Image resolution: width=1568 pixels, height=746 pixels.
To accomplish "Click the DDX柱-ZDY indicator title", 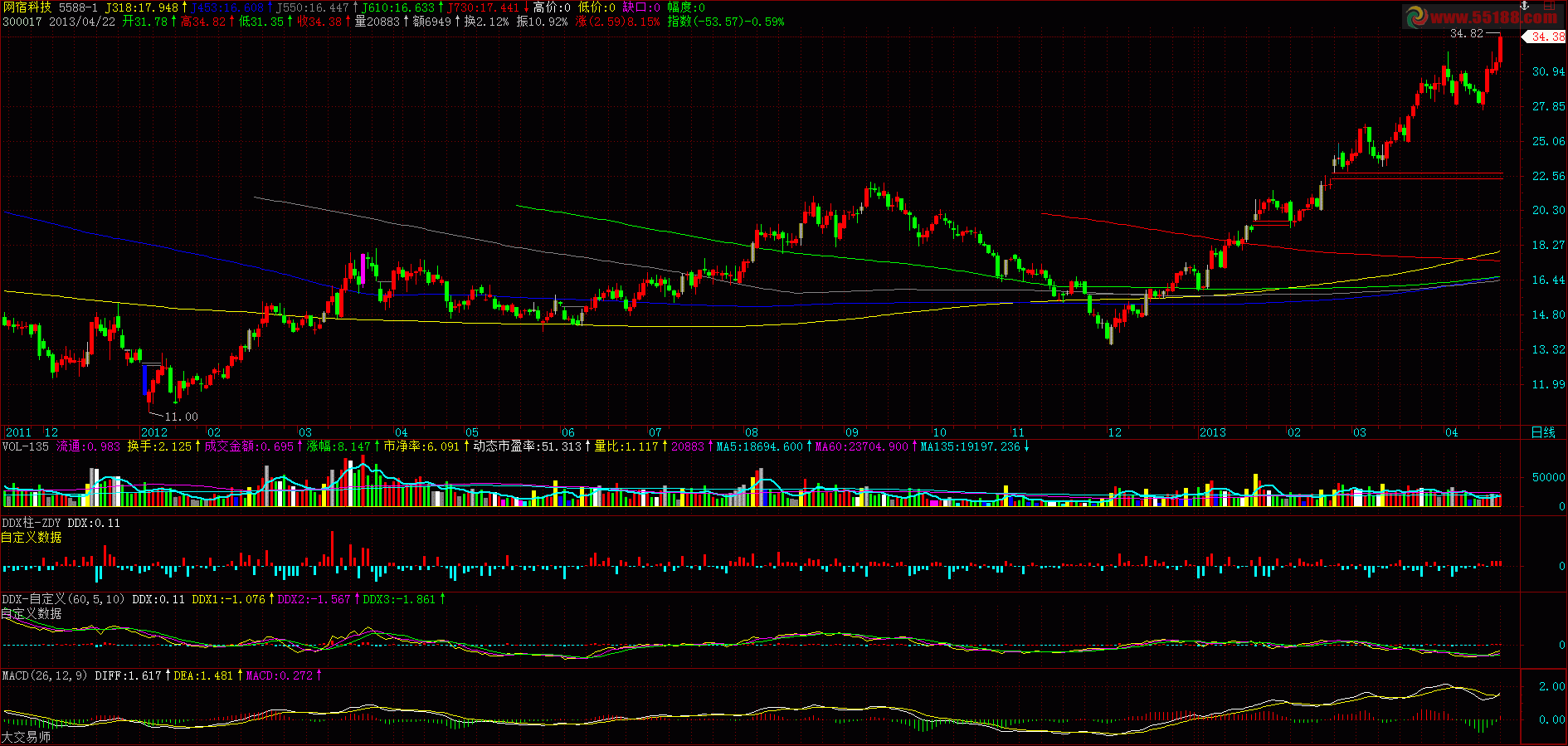I will point(32,523).
